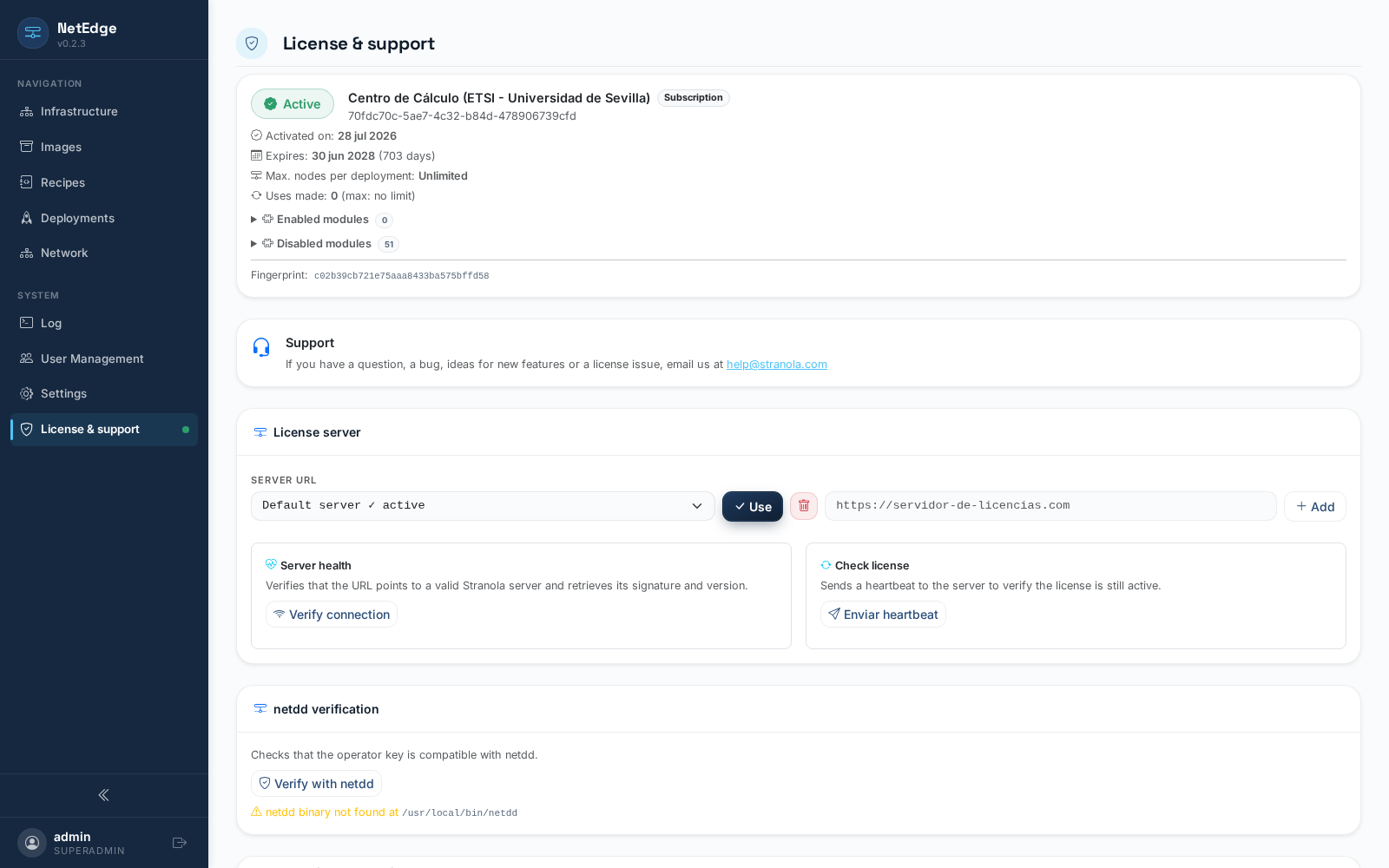Click the SUPERADMIN role label
This screenshot has height=868, width=1389.
click(x=89, y=851)
